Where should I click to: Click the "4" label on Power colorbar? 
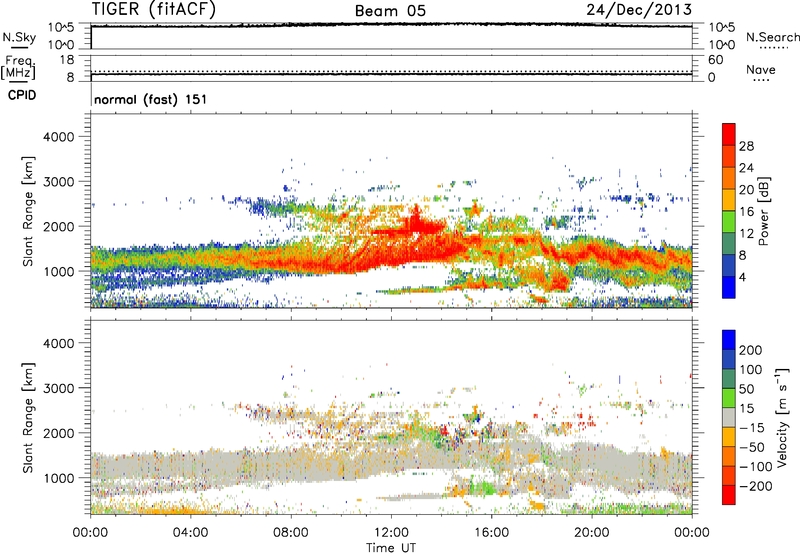click(743, 277)
